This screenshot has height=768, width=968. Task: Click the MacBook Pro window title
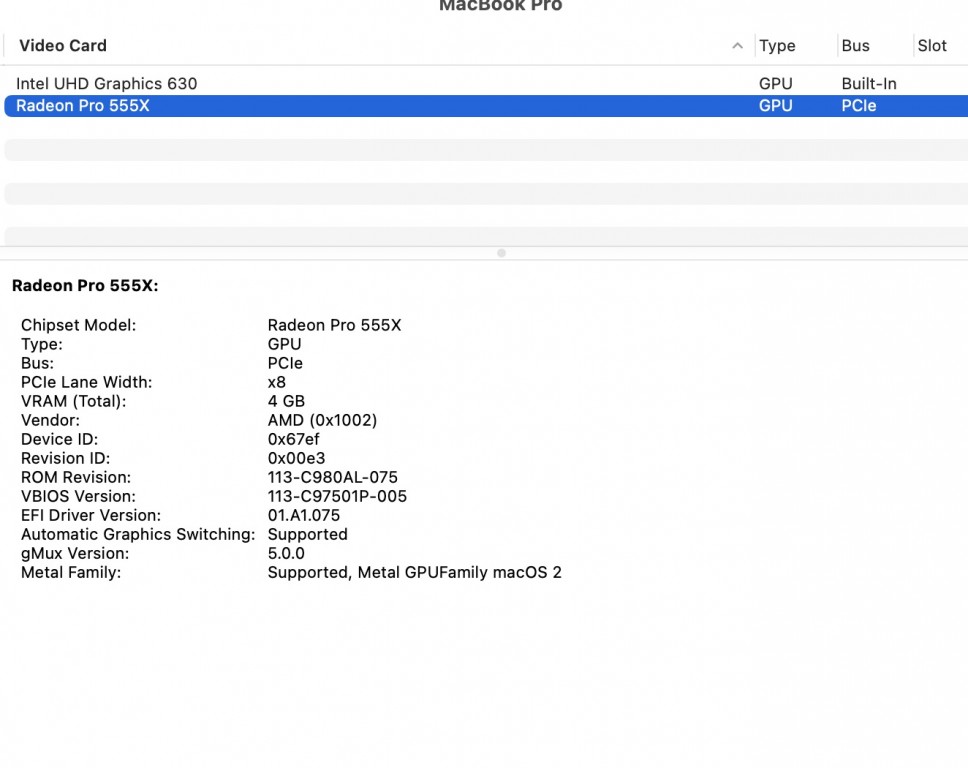pyautogui.click(x=501, y=6)
